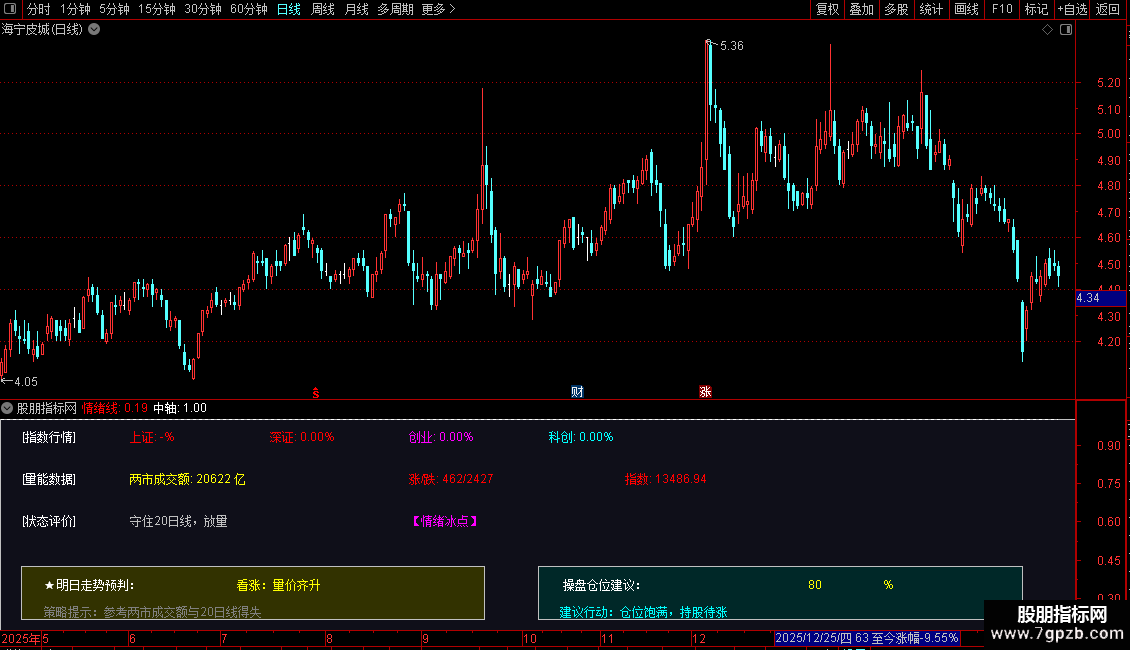1130x650 pixels.
Task: Click the 标记 button
Action: pos(1036,9)
